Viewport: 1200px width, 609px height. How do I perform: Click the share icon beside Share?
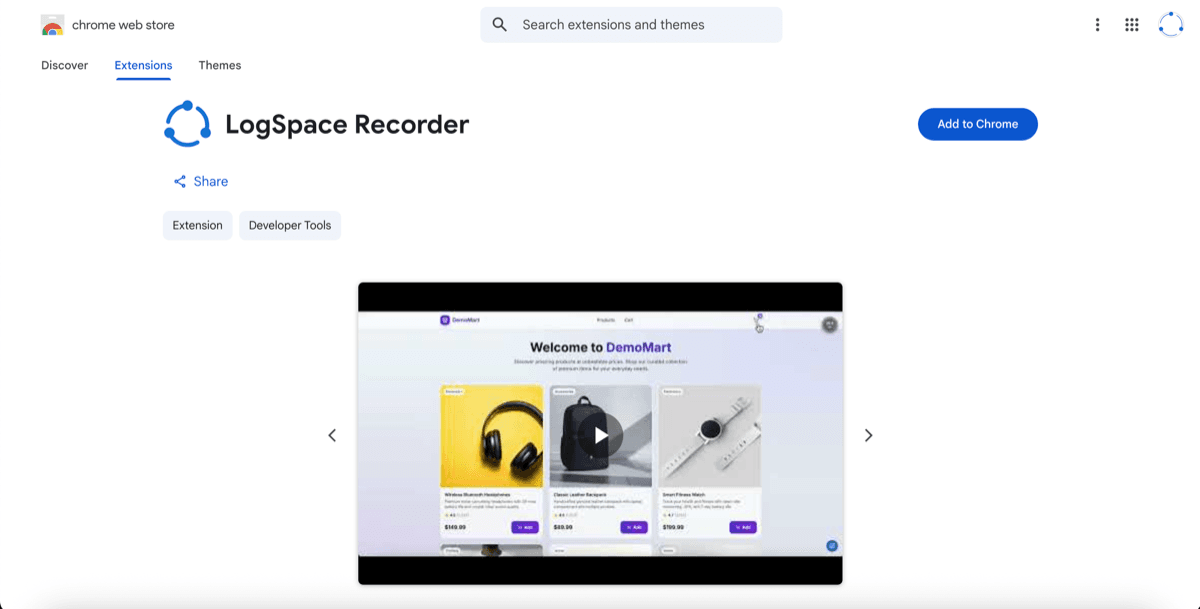[x=180, y=181]
